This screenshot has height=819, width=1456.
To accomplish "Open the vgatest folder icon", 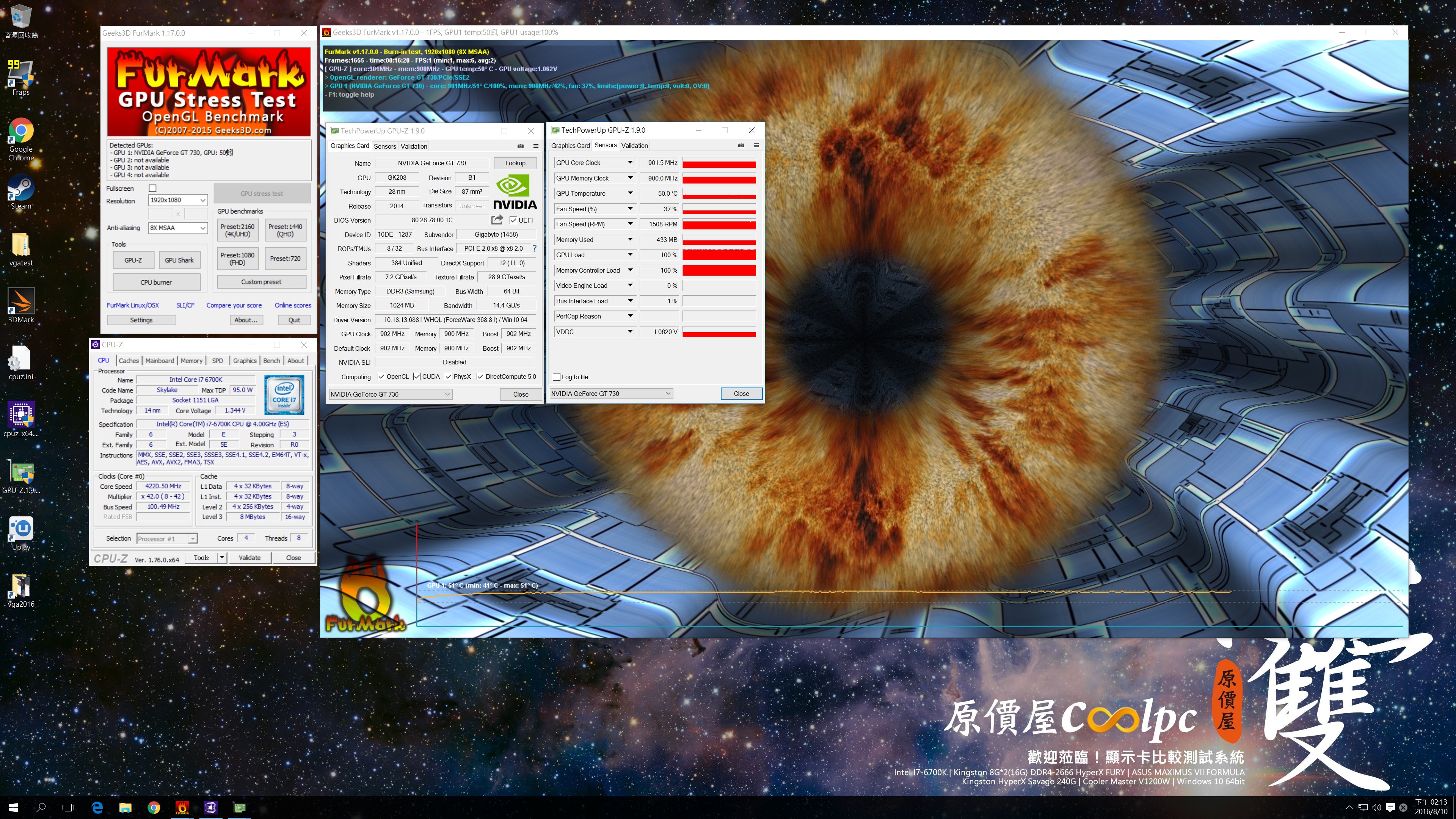I will point(21,249).
